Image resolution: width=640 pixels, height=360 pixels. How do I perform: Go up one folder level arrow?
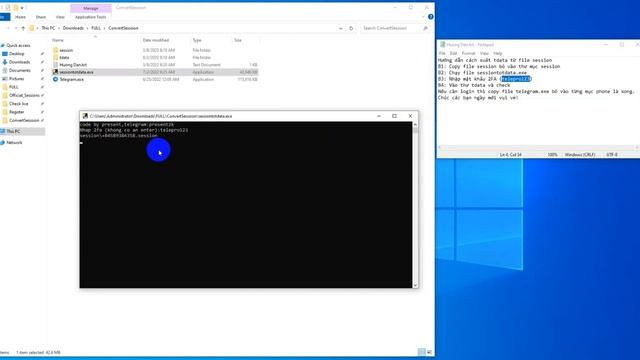[x=23, y=28]
